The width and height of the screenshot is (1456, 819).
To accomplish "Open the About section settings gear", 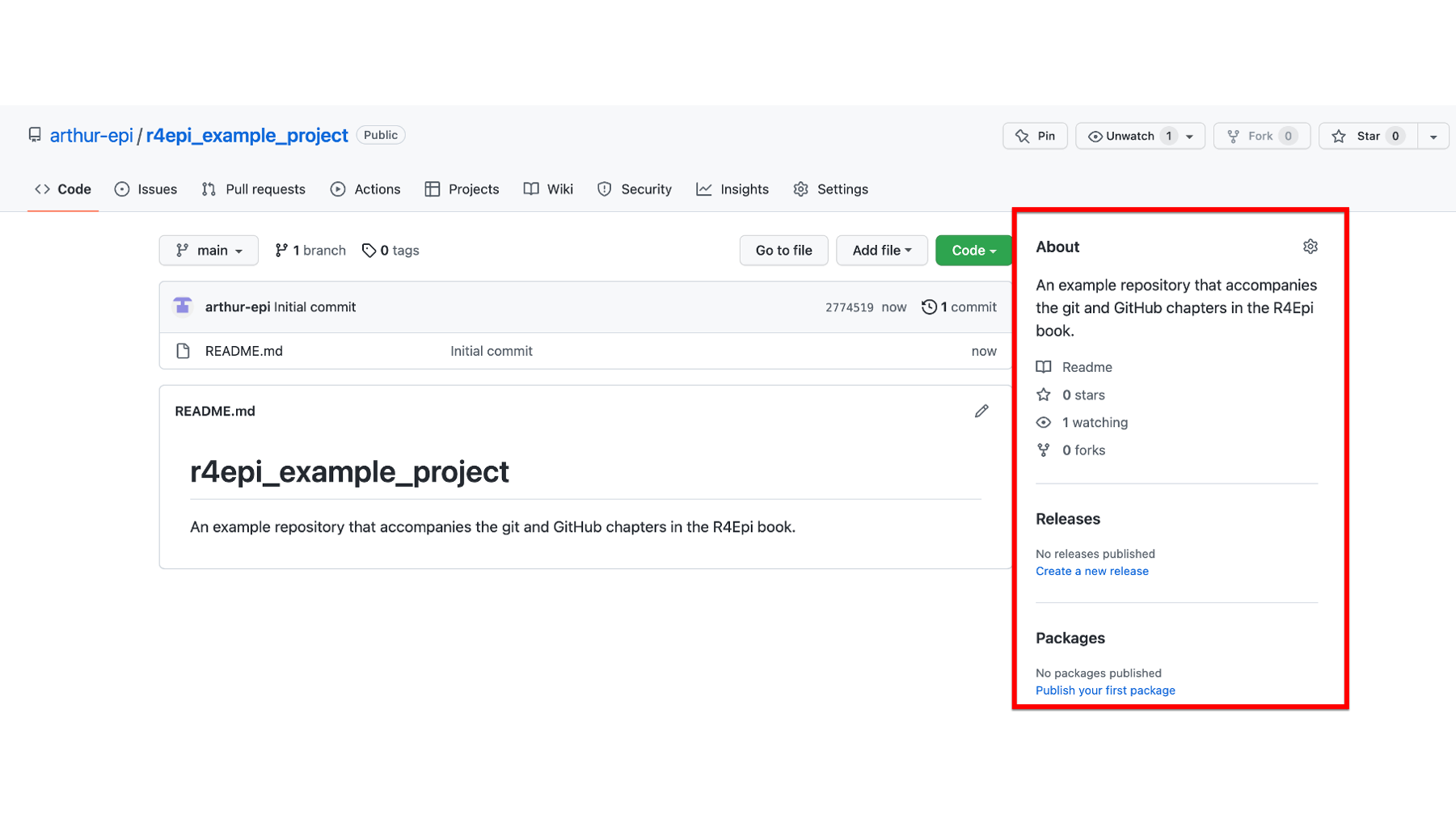I will [1310, 247].
